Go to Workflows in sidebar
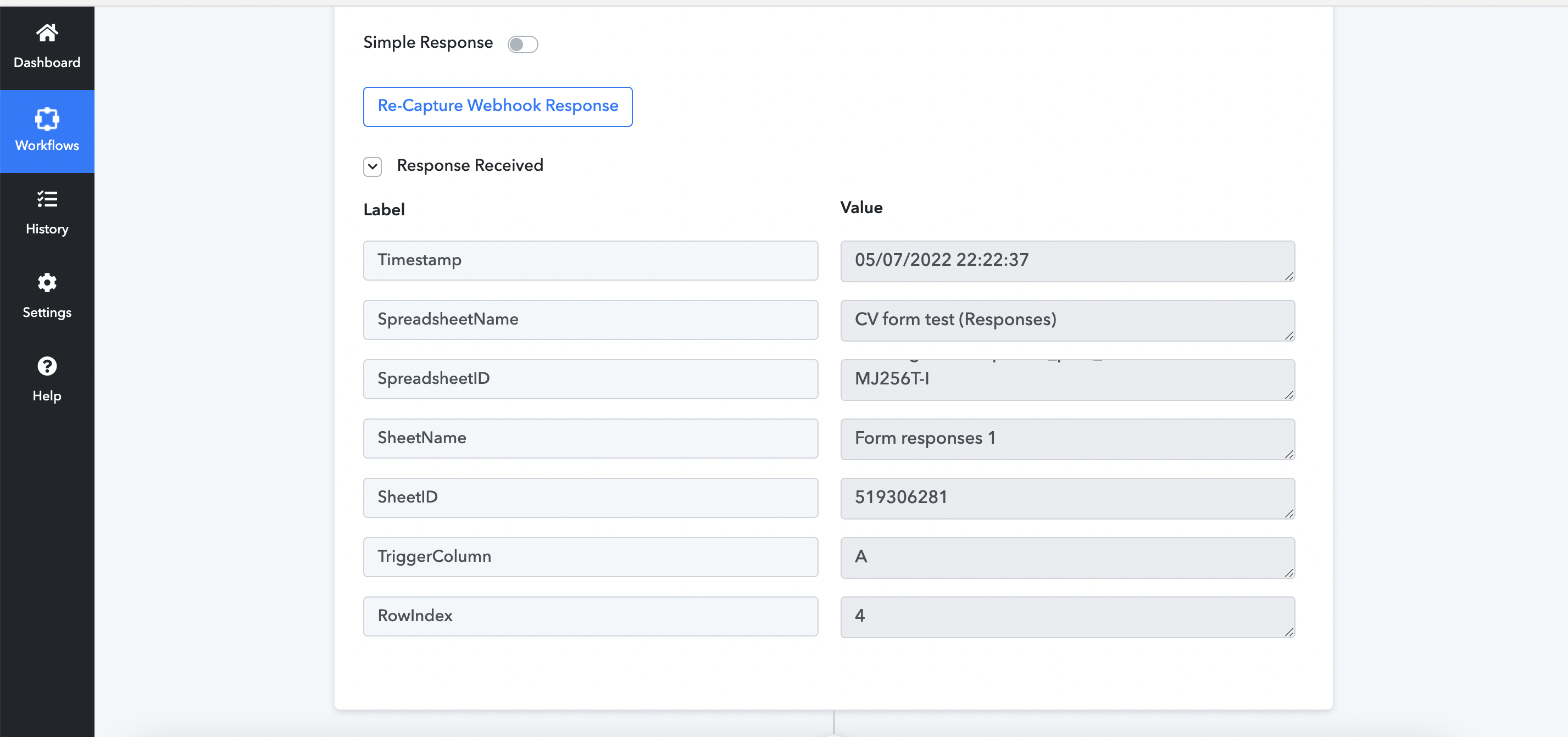 point(47,131)
